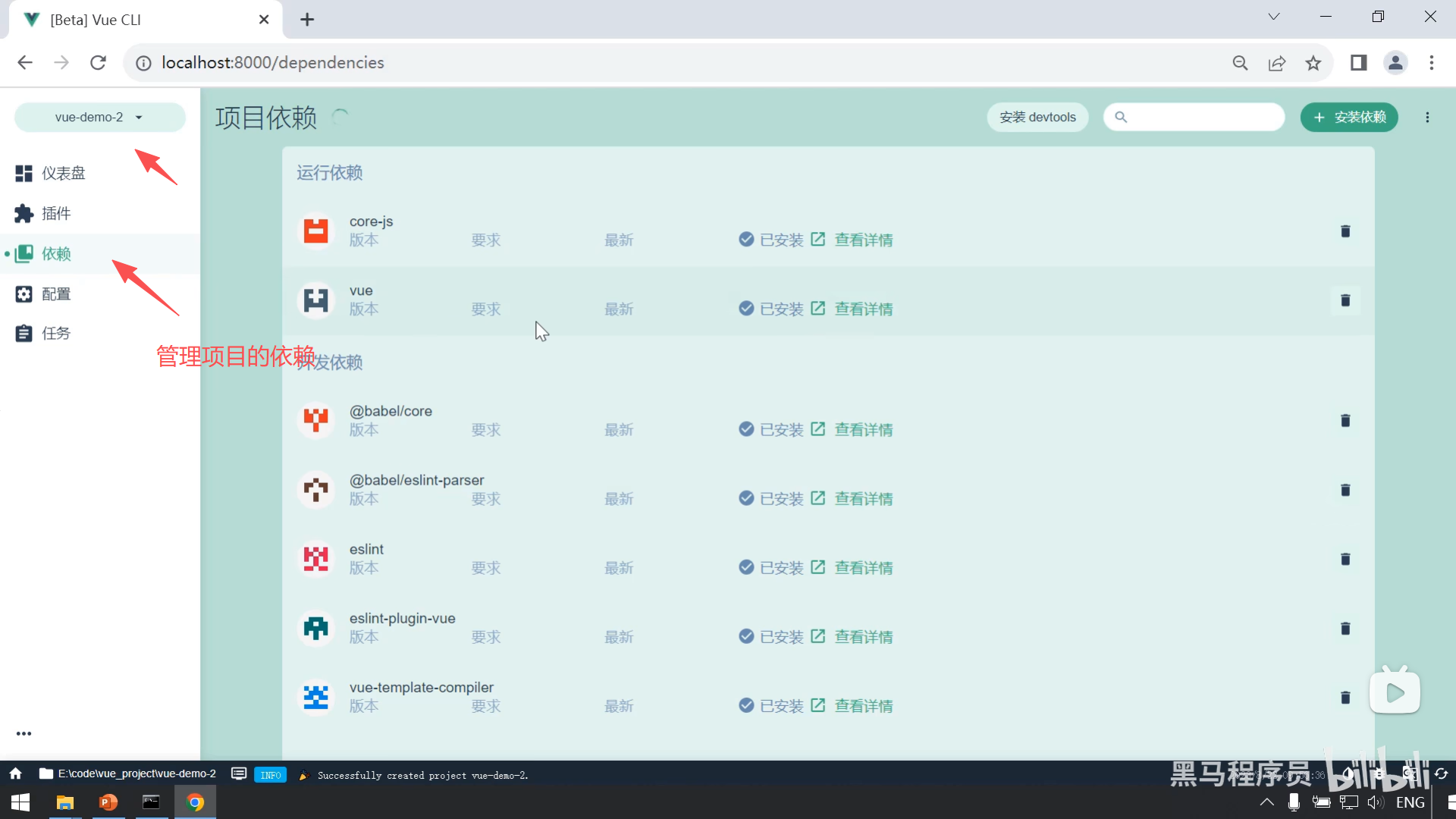Remove eslint using its trash icon
This screenshot has width=1456, height=819.
coord(1345,559)
